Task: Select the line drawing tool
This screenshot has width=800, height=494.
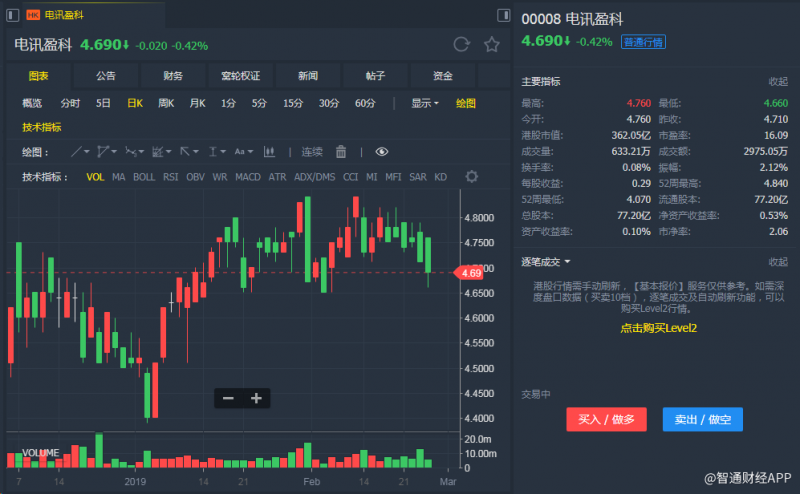Action: 76,152
